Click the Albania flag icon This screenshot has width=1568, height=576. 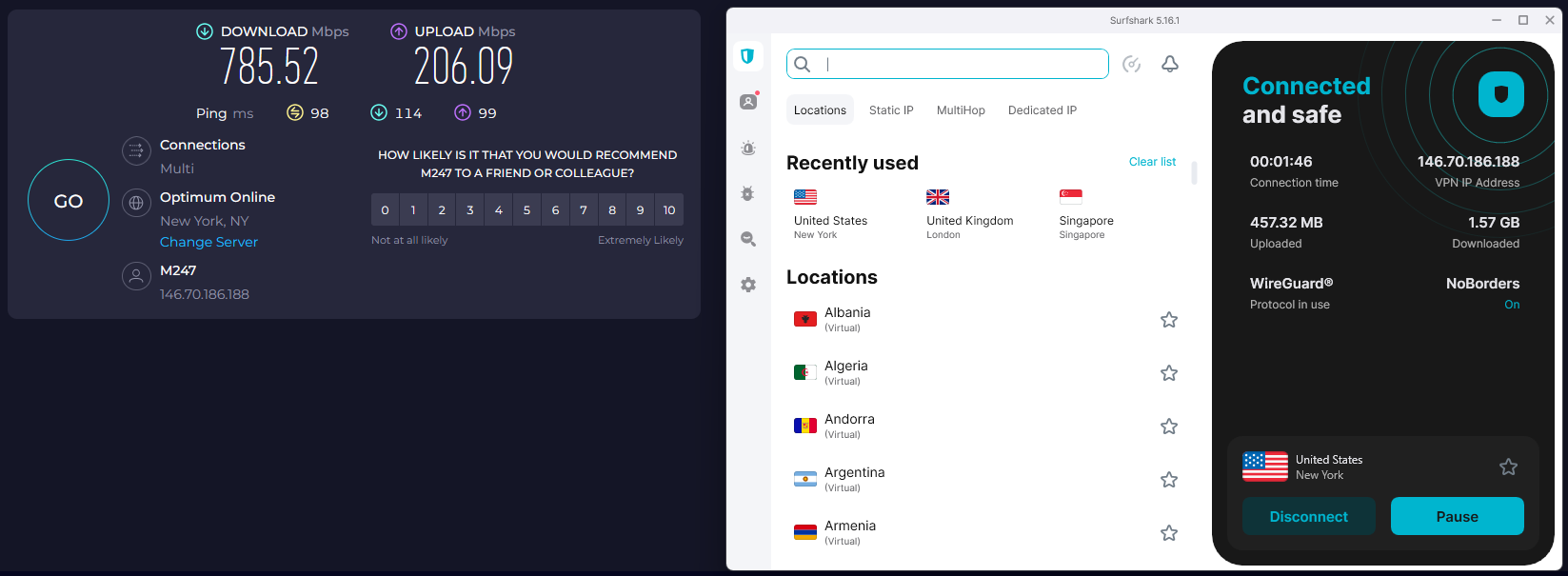click(805, 319)
